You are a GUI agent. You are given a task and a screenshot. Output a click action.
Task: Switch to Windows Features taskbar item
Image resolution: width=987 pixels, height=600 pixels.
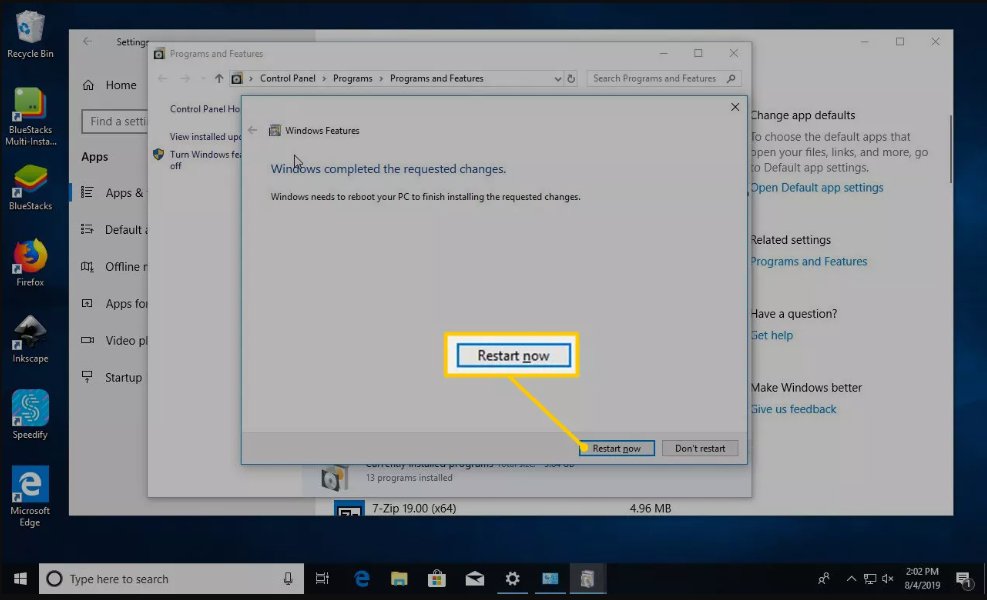click(587, 579)
